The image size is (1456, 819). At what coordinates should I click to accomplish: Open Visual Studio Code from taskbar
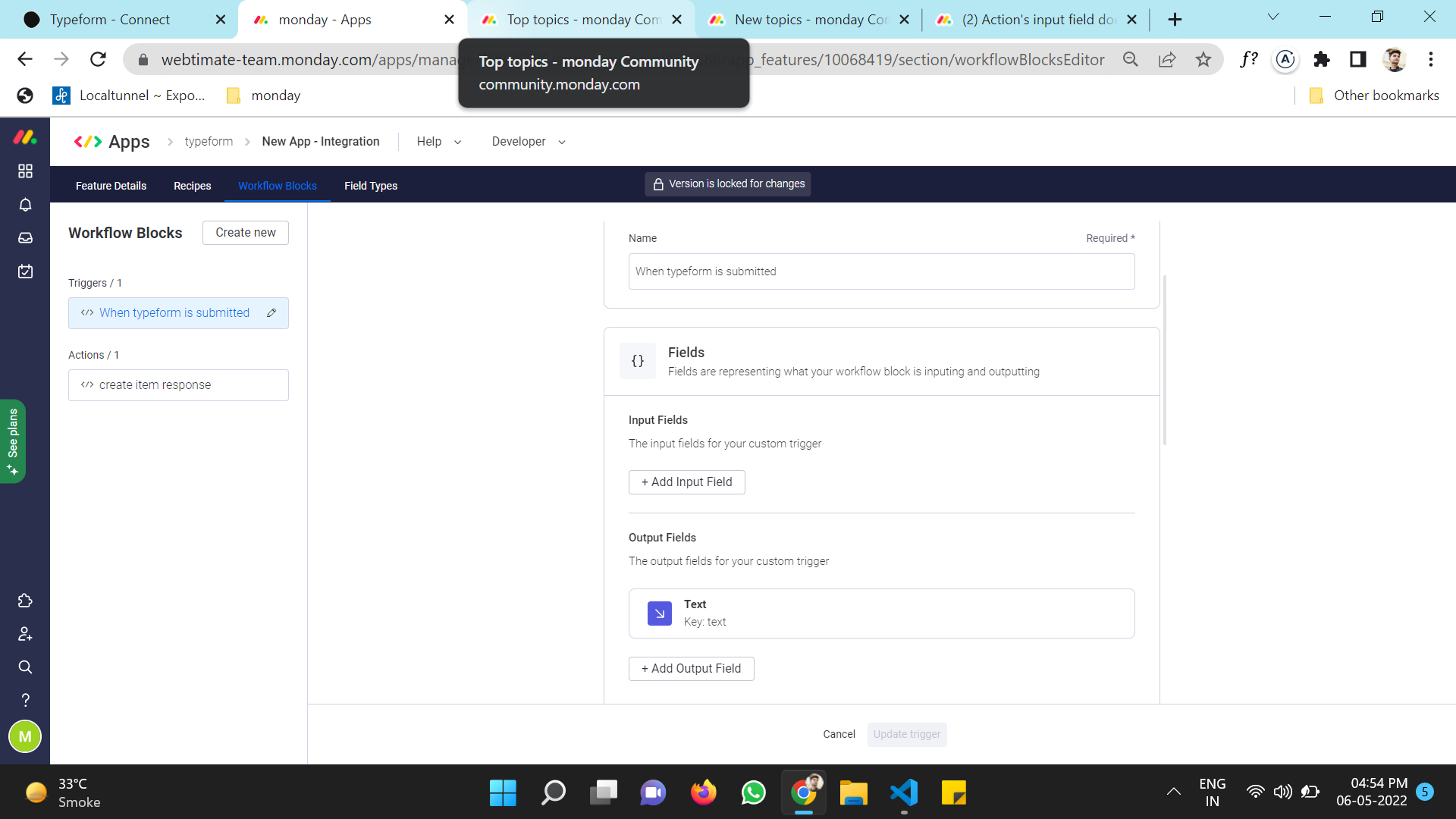(904, 793)
